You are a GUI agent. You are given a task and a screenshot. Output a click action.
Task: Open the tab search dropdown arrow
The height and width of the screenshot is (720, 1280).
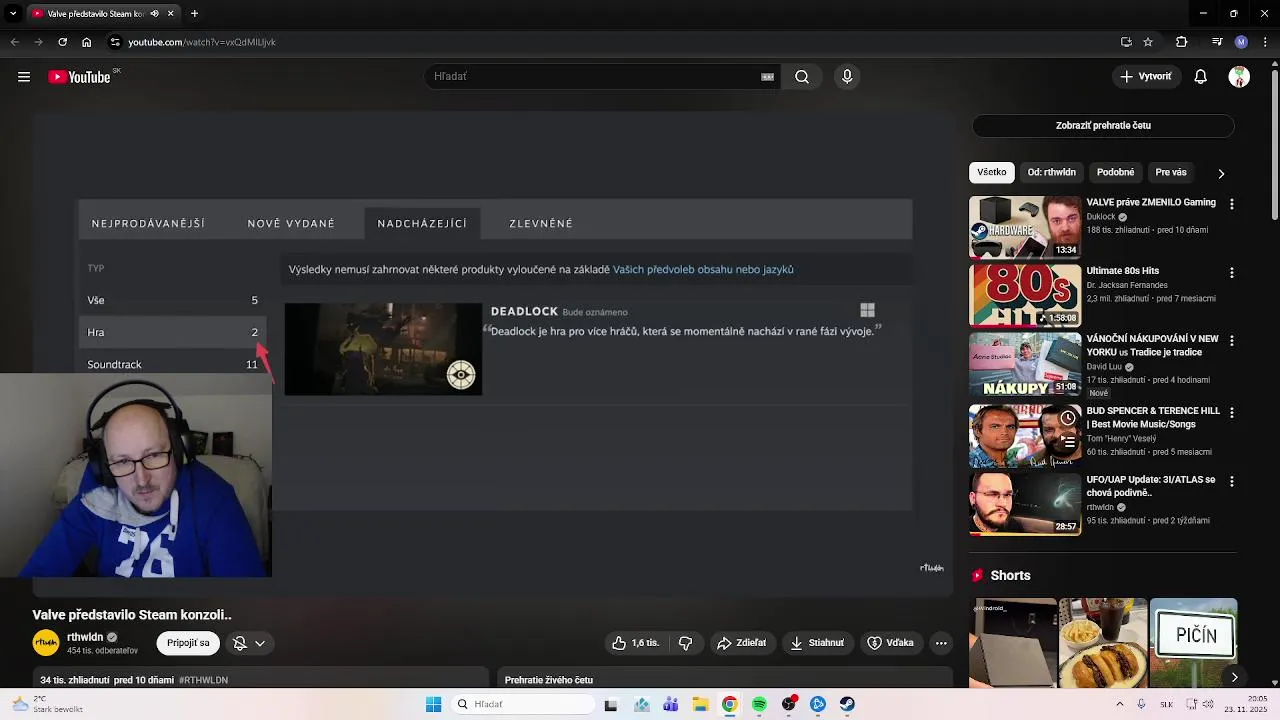point(13,14)
